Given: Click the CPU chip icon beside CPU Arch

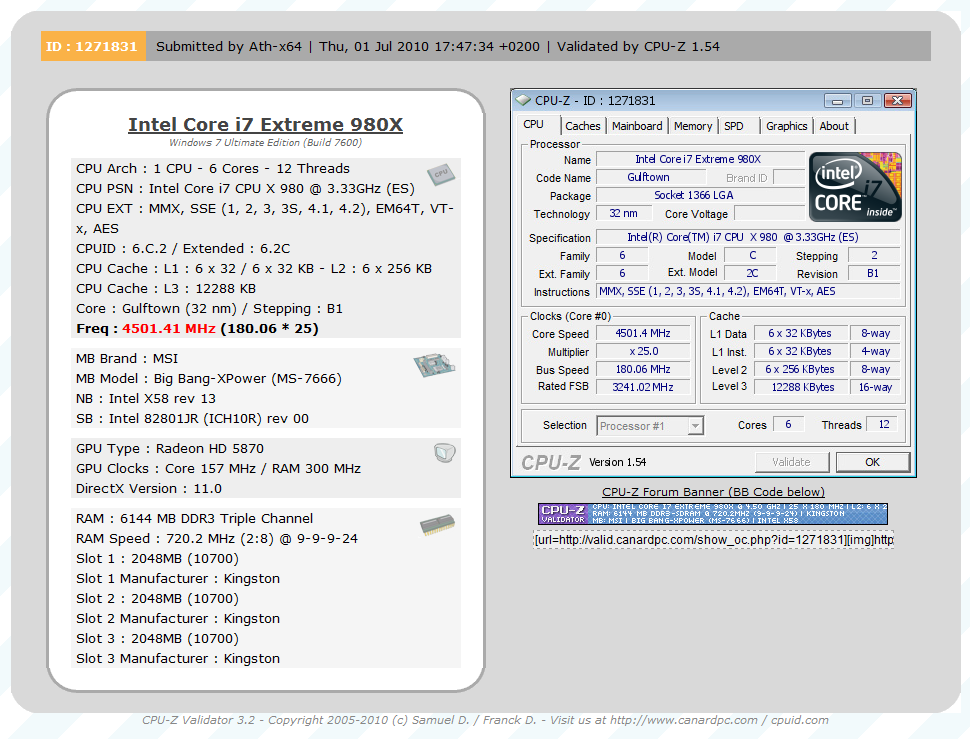Looking at the screenshot, I should (x=441, y=174).
